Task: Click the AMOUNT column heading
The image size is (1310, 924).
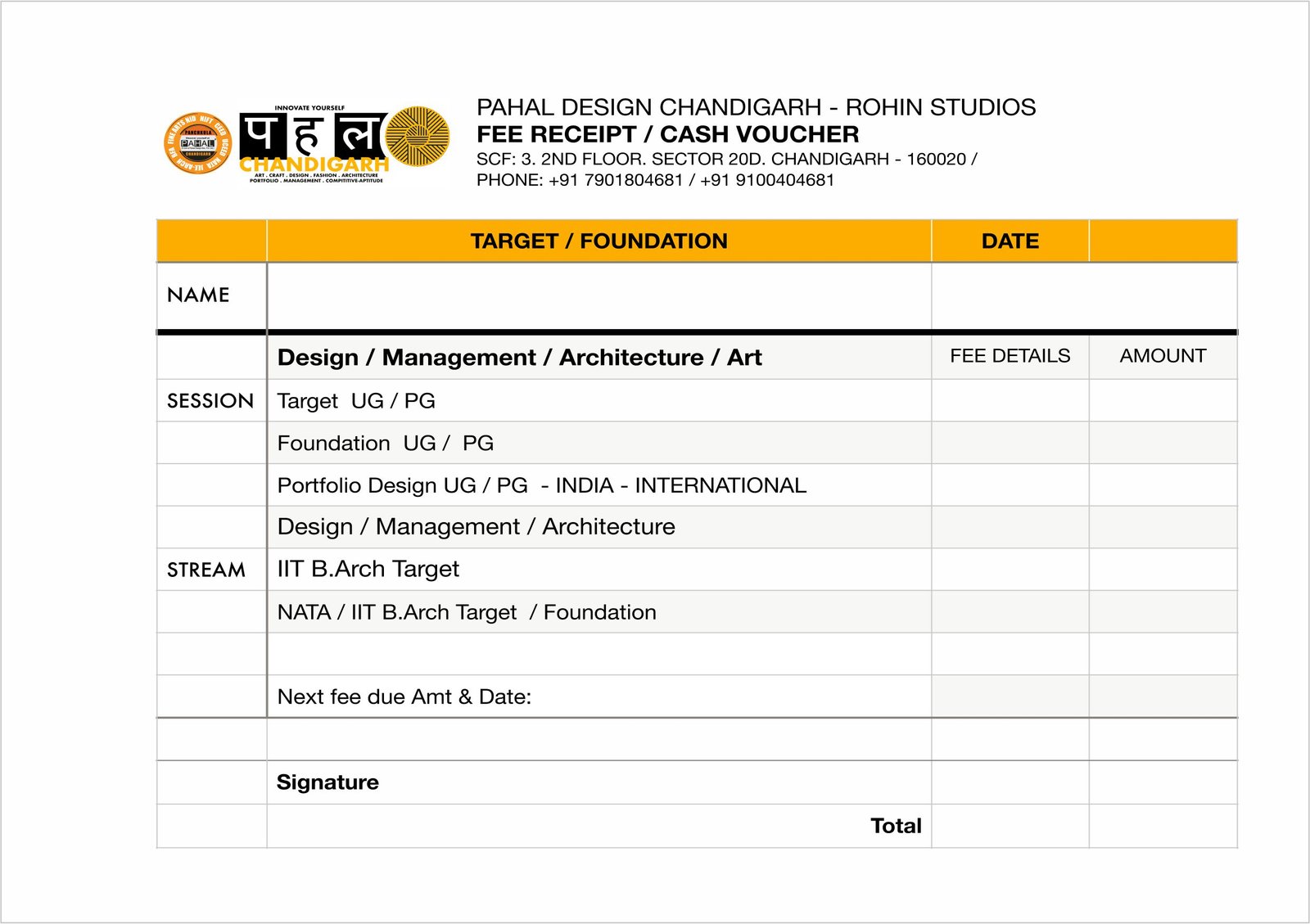Action: click(1163, 356)
